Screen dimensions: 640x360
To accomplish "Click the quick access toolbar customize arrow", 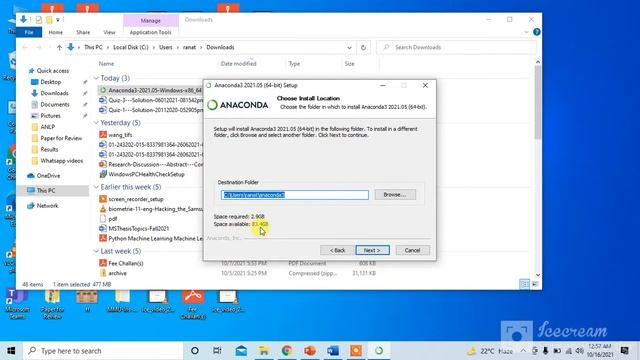I will pyautogui.click(x=58, y=20).
